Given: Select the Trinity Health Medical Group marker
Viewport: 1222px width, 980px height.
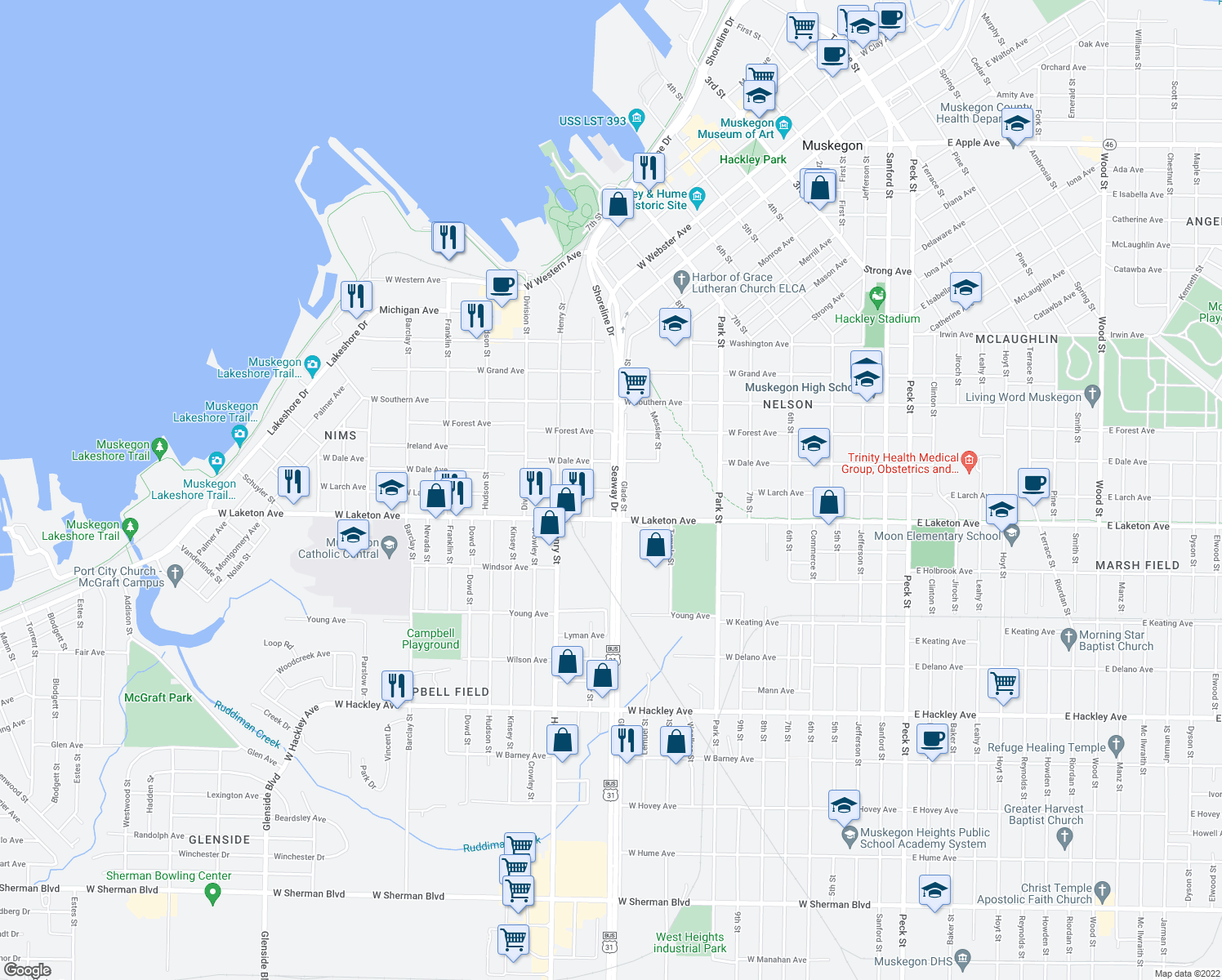Looking at the screenshot, I should click(x=969, y=461).
